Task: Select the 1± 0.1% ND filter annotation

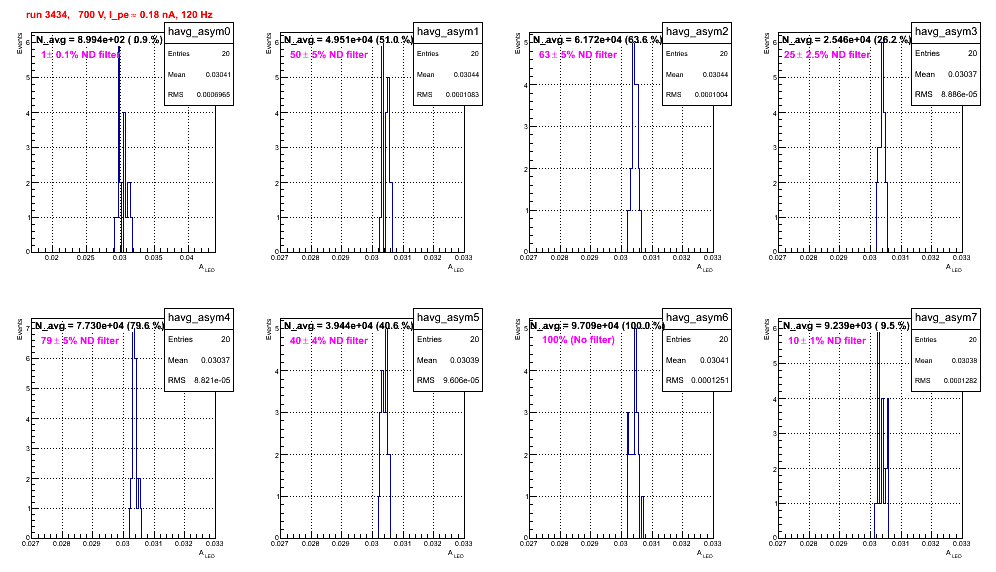Action: [80, 55]
